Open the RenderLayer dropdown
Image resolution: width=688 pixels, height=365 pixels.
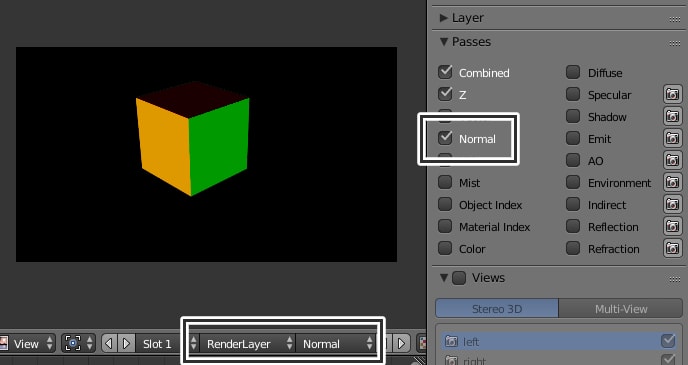(242, 344)
